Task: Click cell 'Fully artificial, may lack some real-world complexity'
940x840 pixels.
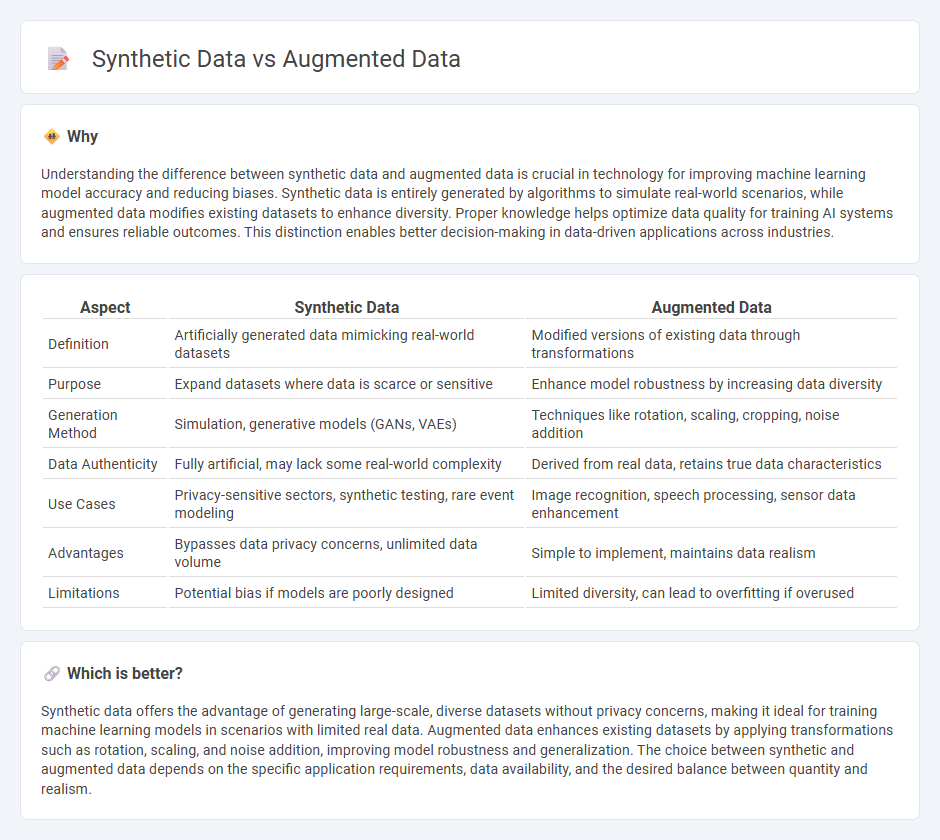Action: pyautogui.click(x=347, y=464)
